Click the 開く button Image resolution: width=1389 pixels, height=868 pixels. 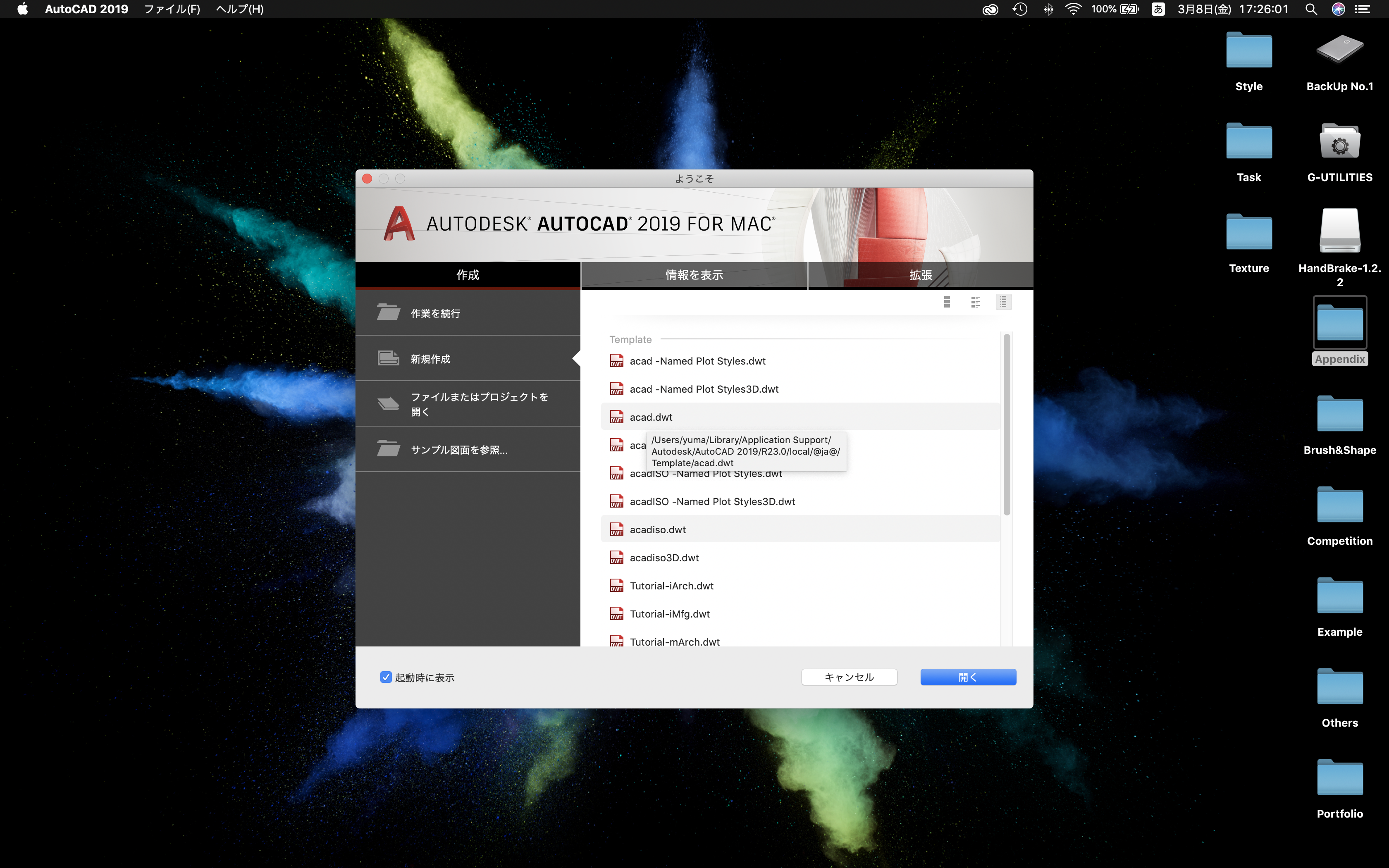[968, 677]
